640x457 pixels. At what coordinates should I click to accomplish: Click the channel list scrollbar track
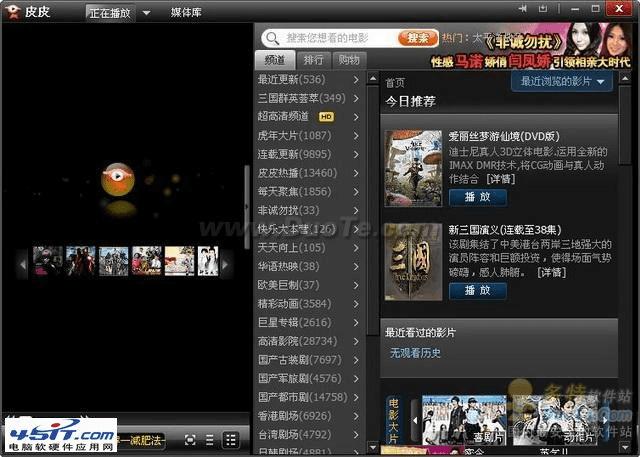coord(373,388)
